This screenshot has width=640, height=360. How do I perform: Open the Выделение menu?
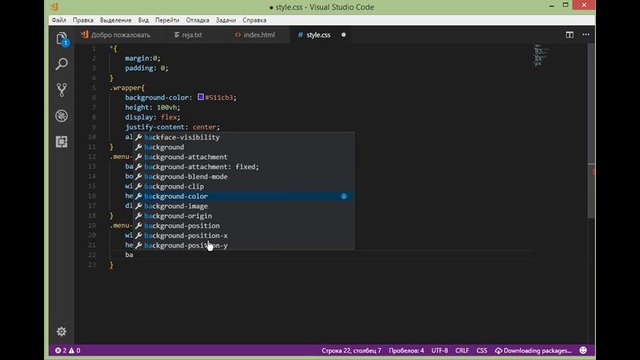116,20
